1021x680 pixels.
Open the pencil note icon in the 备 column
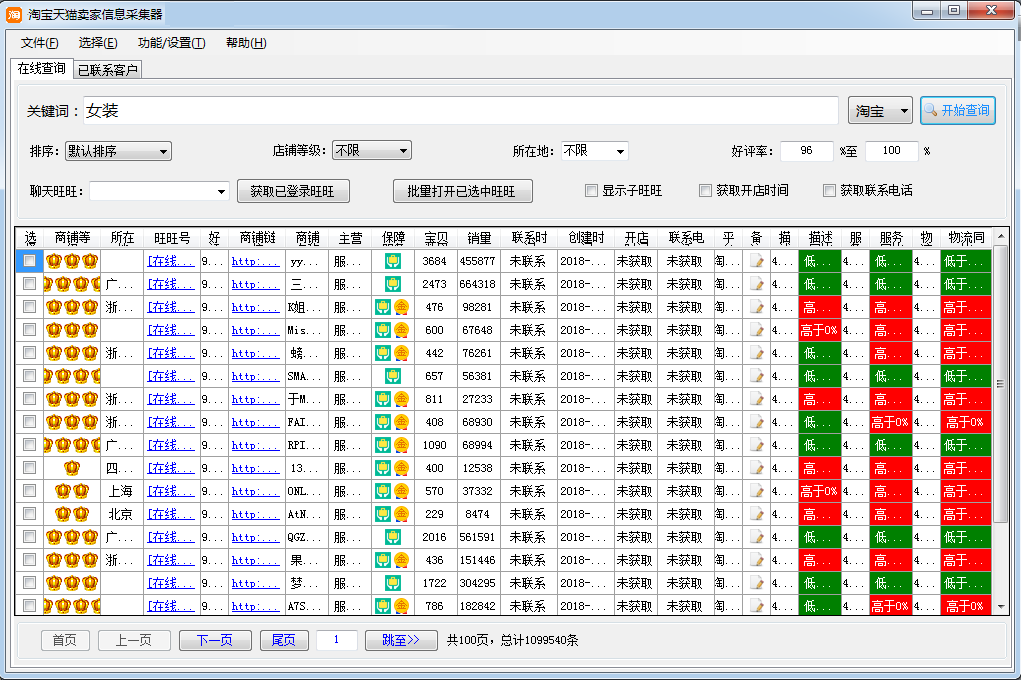pyautogui.click(x=758, y=261)
